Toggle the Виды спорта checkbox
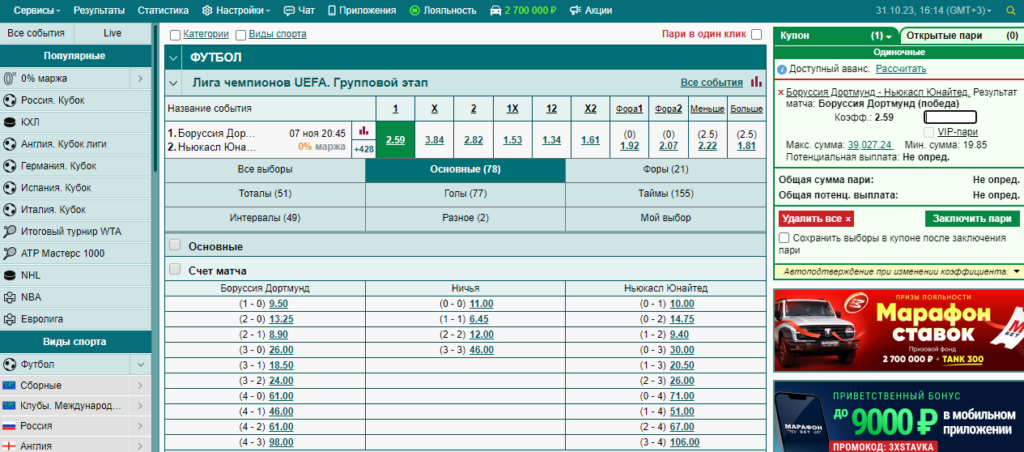Viewport: 1024px width, 452px height. pyautogui.click(x=241, y=35)
